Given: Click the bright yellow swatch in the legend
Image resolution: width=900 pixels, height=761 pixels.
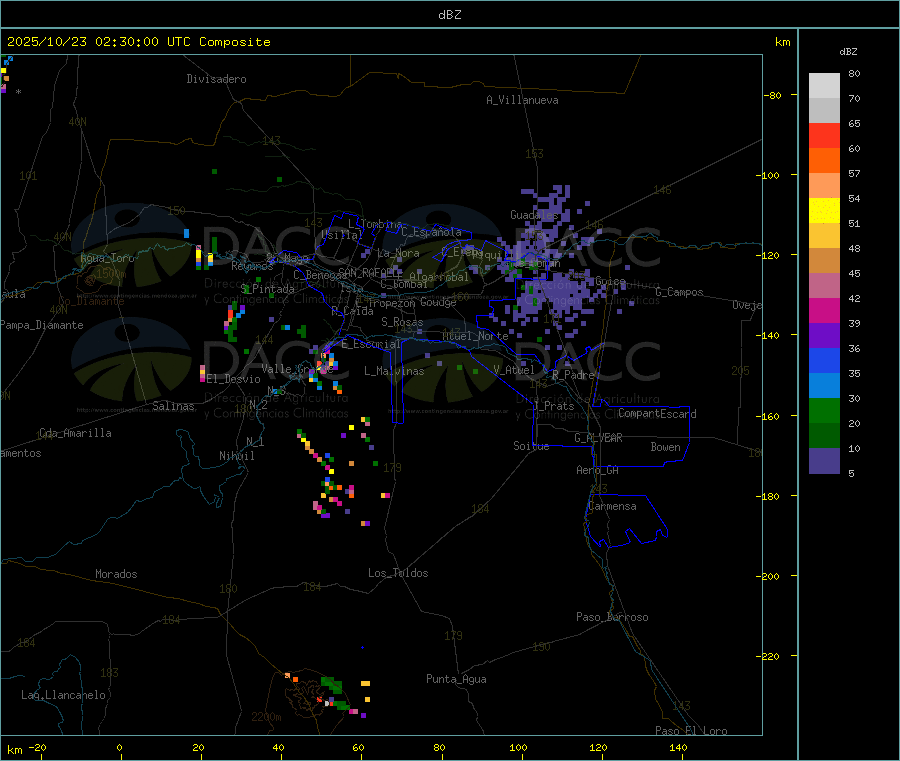Looking at the screenshot, I should click(824, 210).
